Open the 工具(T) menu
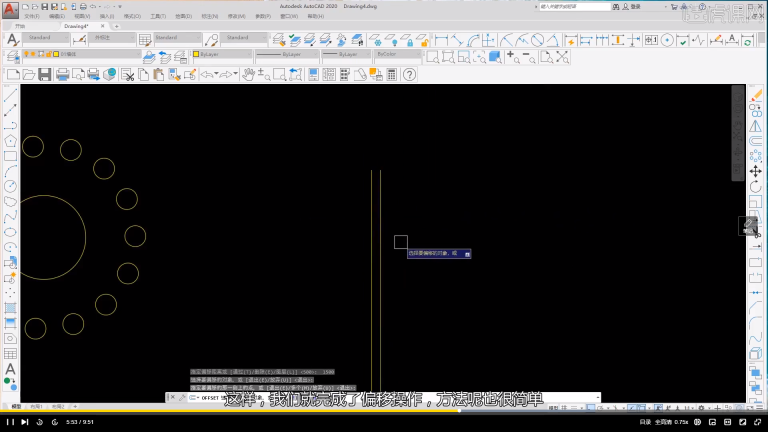768x432 pixels. [158, 16]
